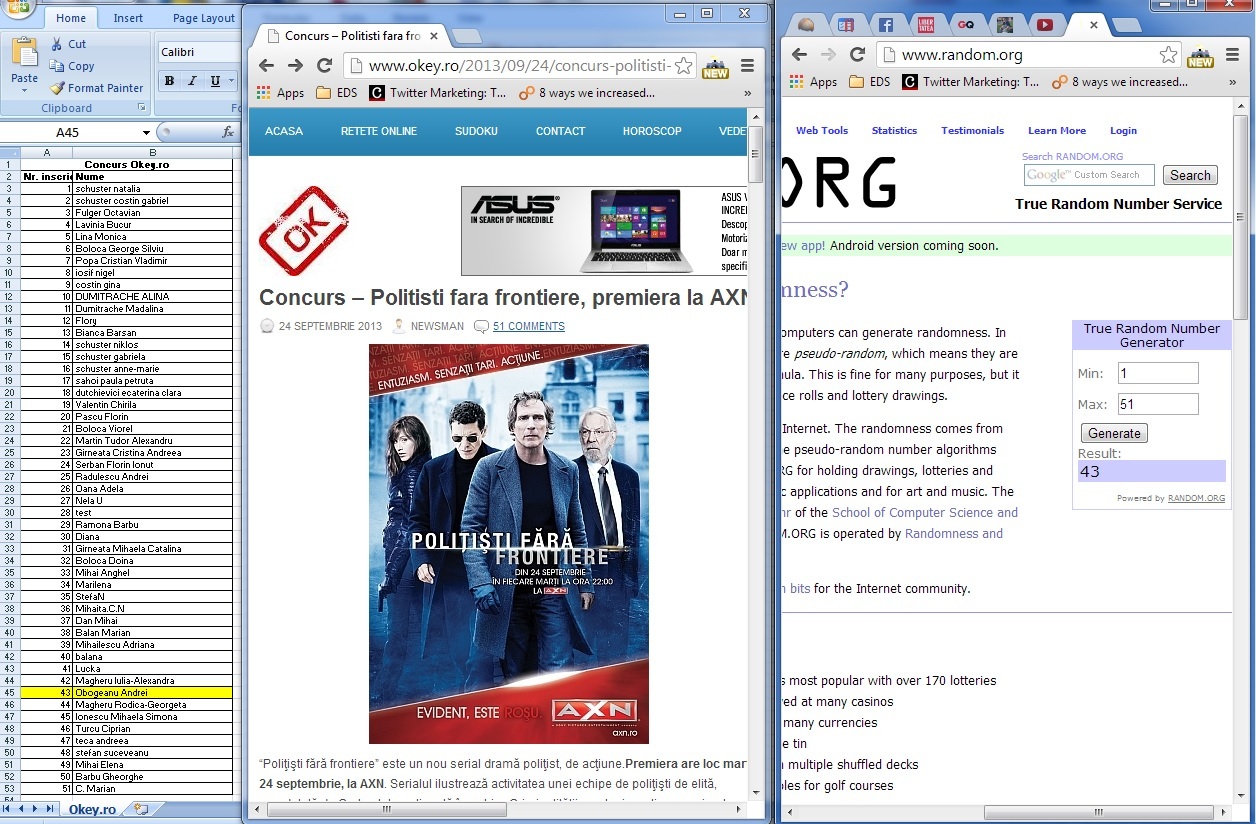Viewport: 1256px width, 824px height.
Task: Toggle Bold formatting in Excel
Action: [169, 81]
